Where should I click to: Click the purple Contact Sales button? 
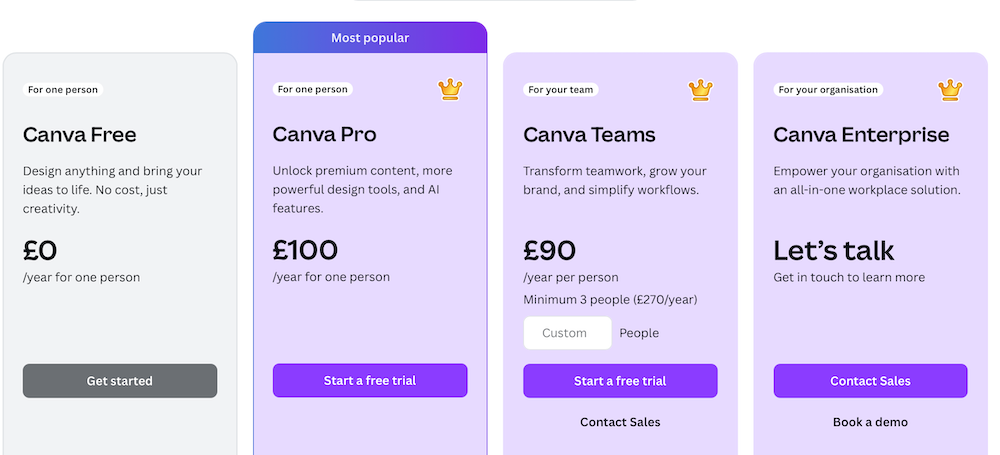tap(870, 381)
